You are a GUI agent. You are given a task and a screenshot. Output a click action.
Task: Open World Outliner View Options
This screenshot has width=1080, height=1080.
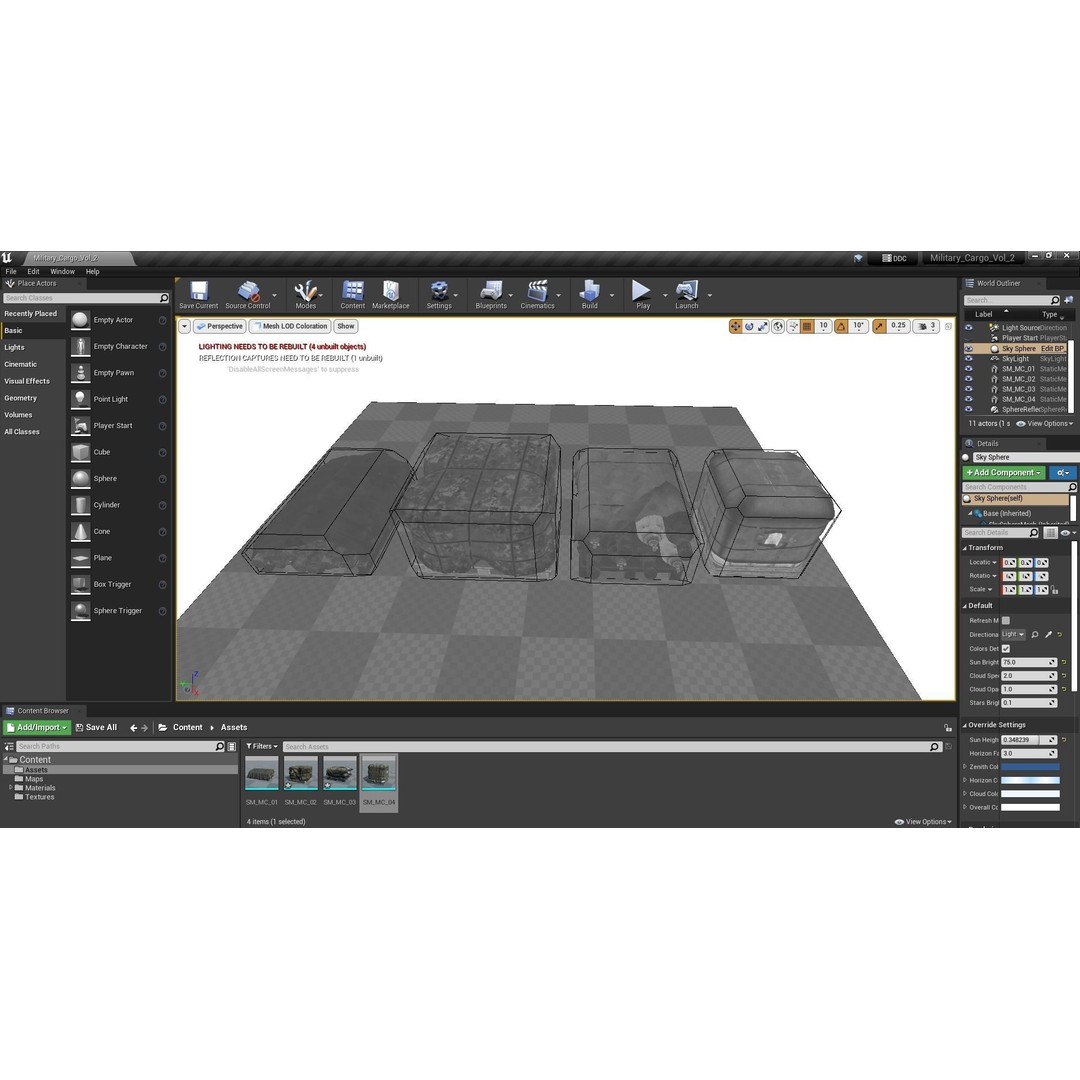[x=1045, y=424]
